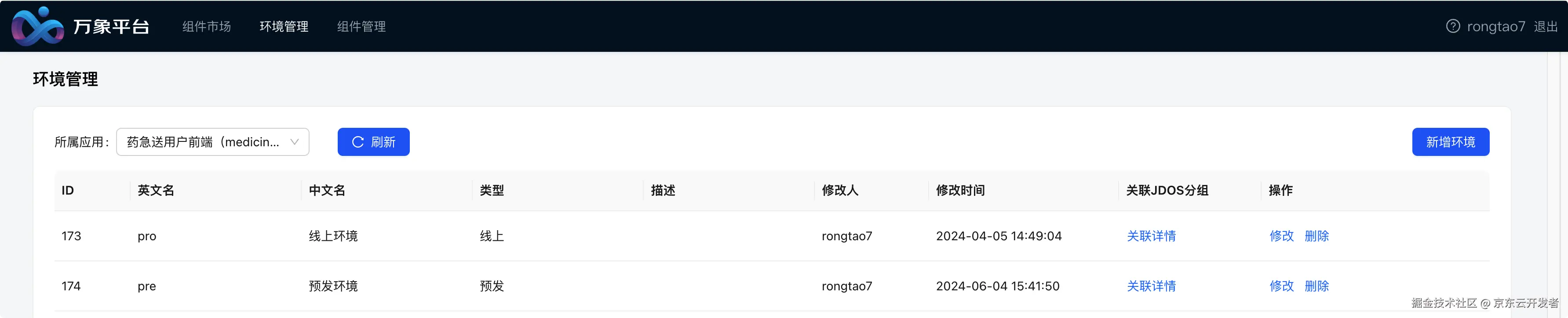Expand the 所属应用 dropdown arrow
The height and width of the screenshot is (318, 1568).
[295, 142]
